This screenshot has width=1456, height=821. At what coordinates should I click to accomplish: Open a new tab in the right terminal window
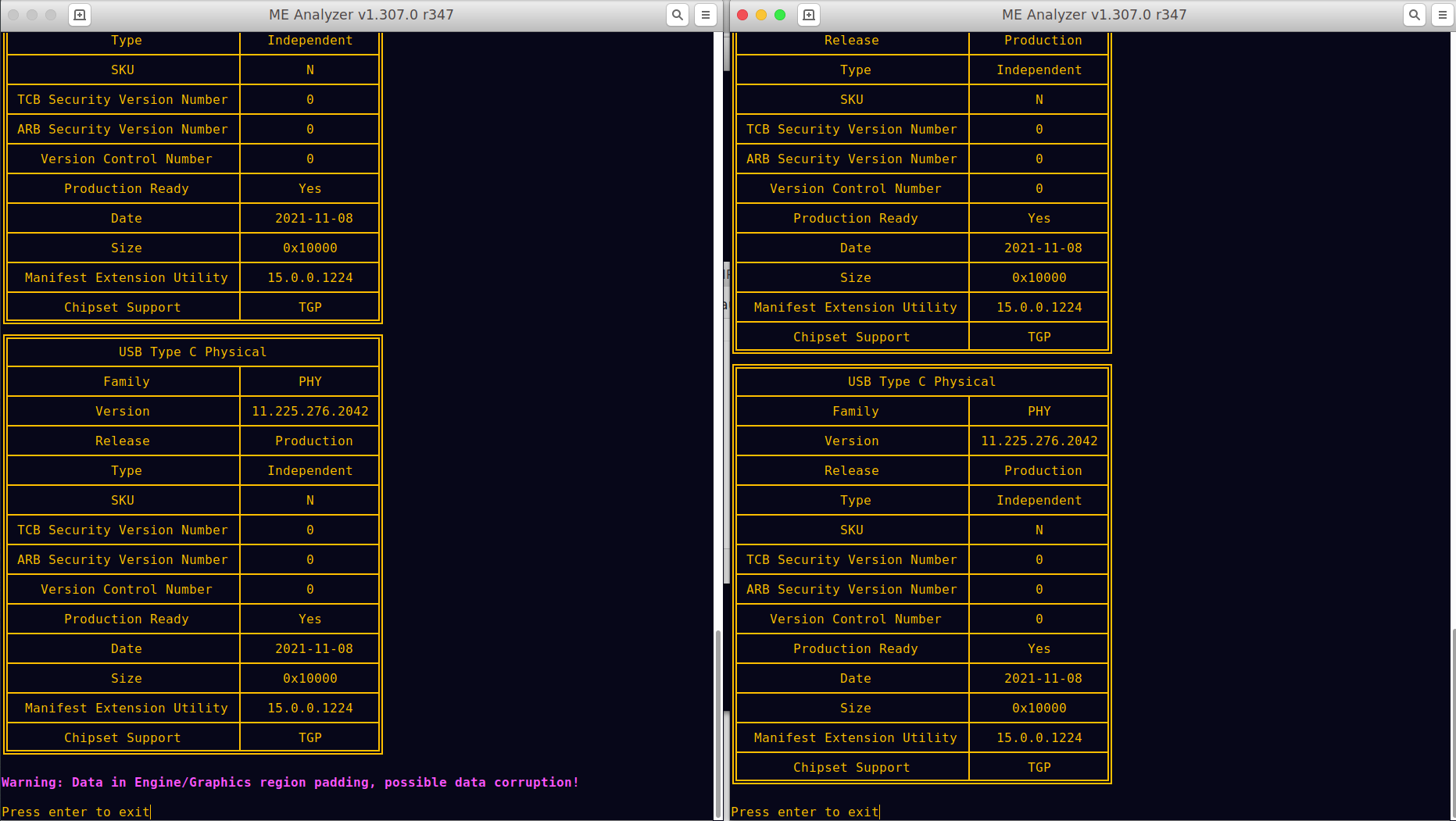click(809, 15)
